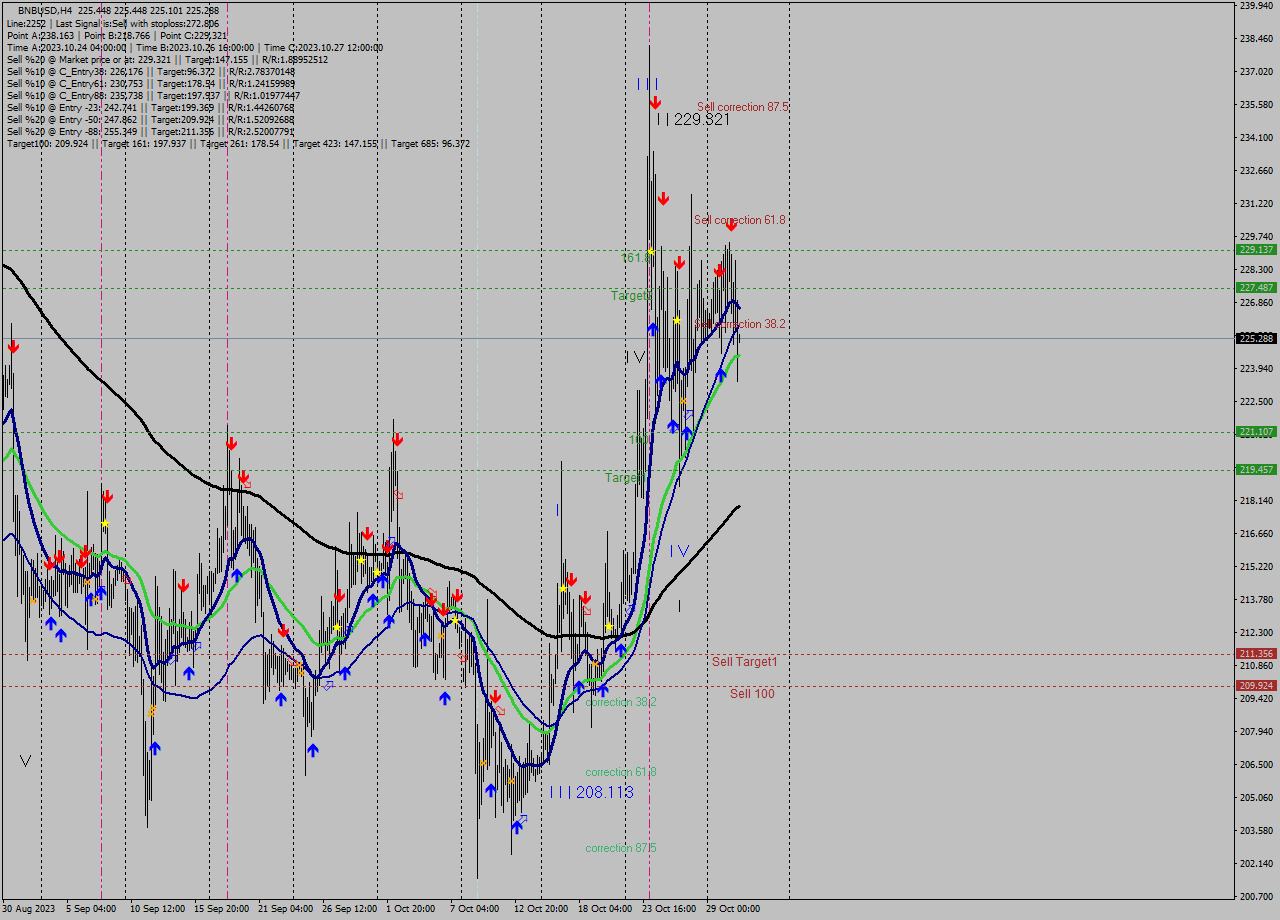
Task: Select the 219.457 green price tag
Action: tap(1256, 470)
